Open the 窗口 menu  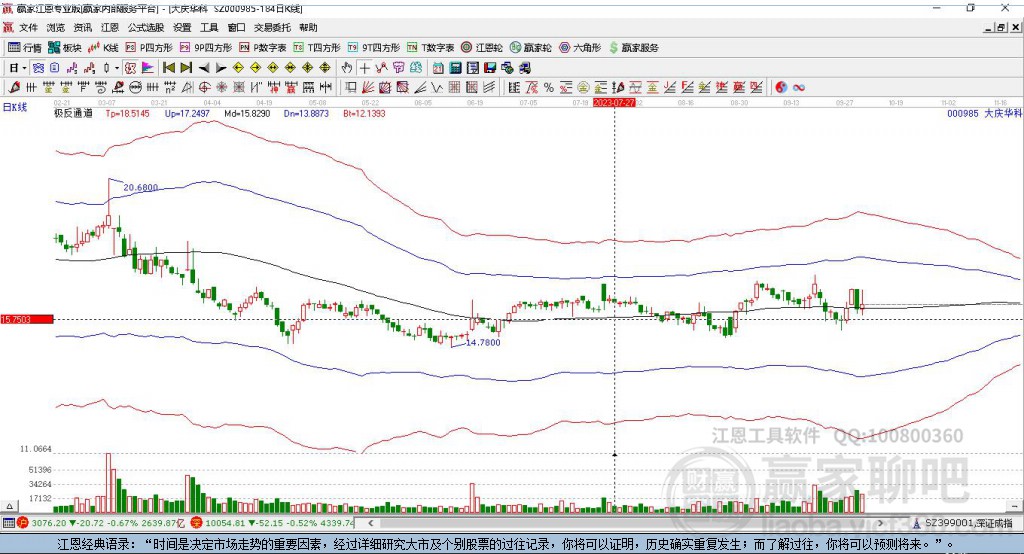236,27
